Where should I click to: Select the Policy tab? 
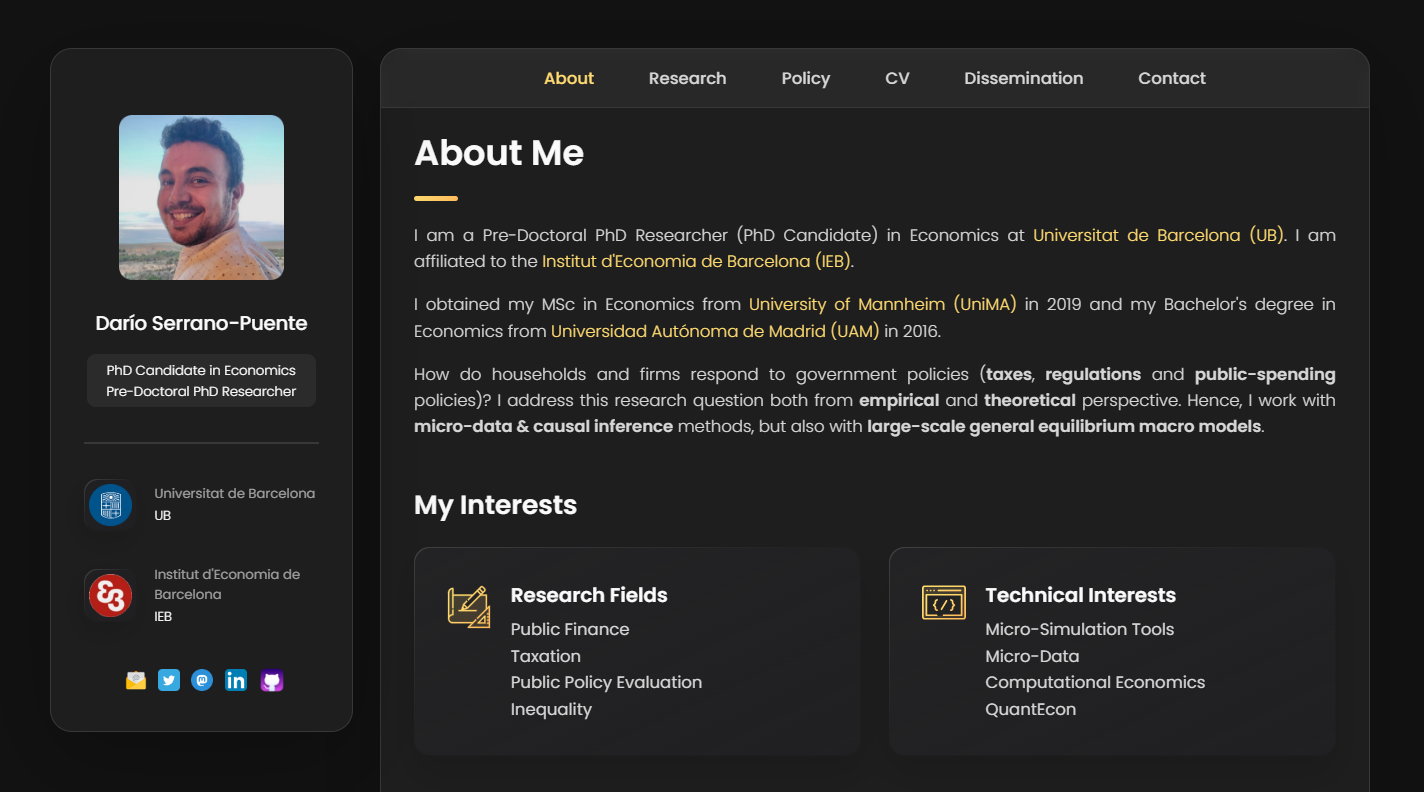(805, 78)
